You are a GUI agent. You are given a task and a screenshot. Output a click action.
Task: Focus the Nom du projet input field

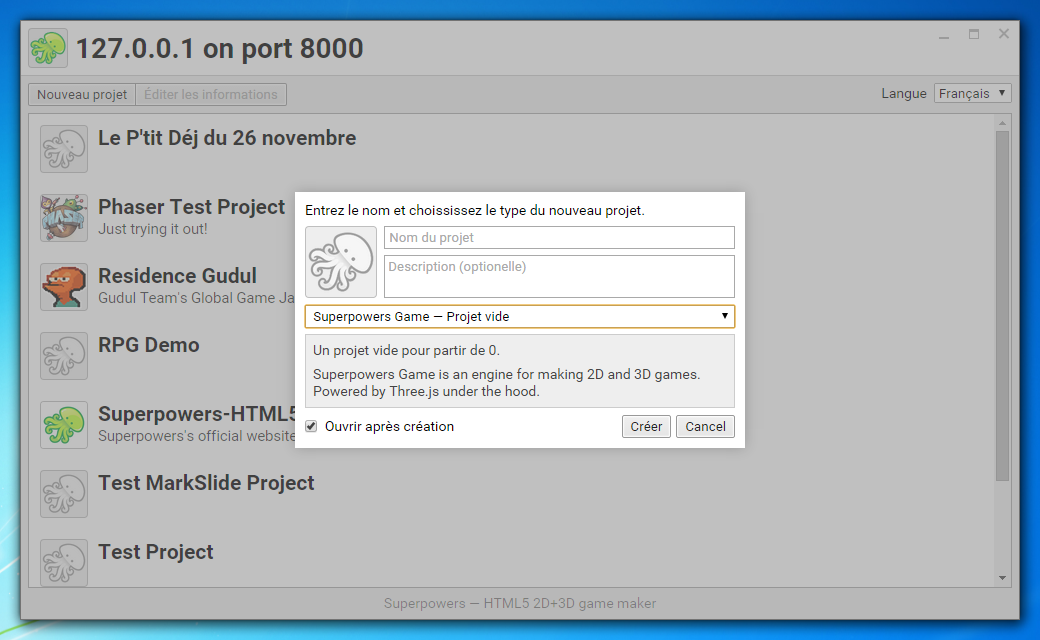pos(559,237)
